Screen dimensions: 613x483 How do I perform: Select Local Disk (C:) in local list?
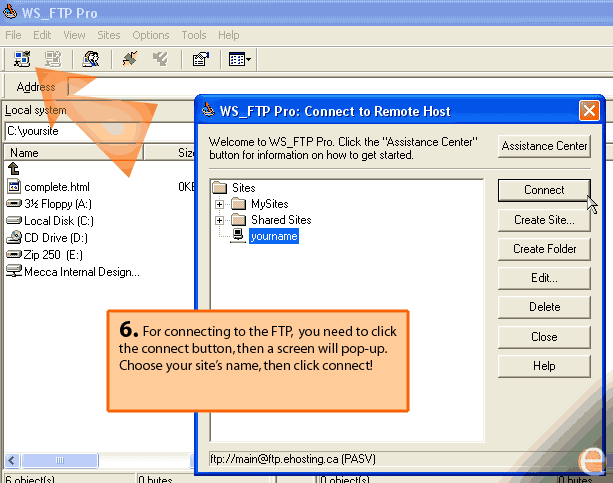coord(58,220)
